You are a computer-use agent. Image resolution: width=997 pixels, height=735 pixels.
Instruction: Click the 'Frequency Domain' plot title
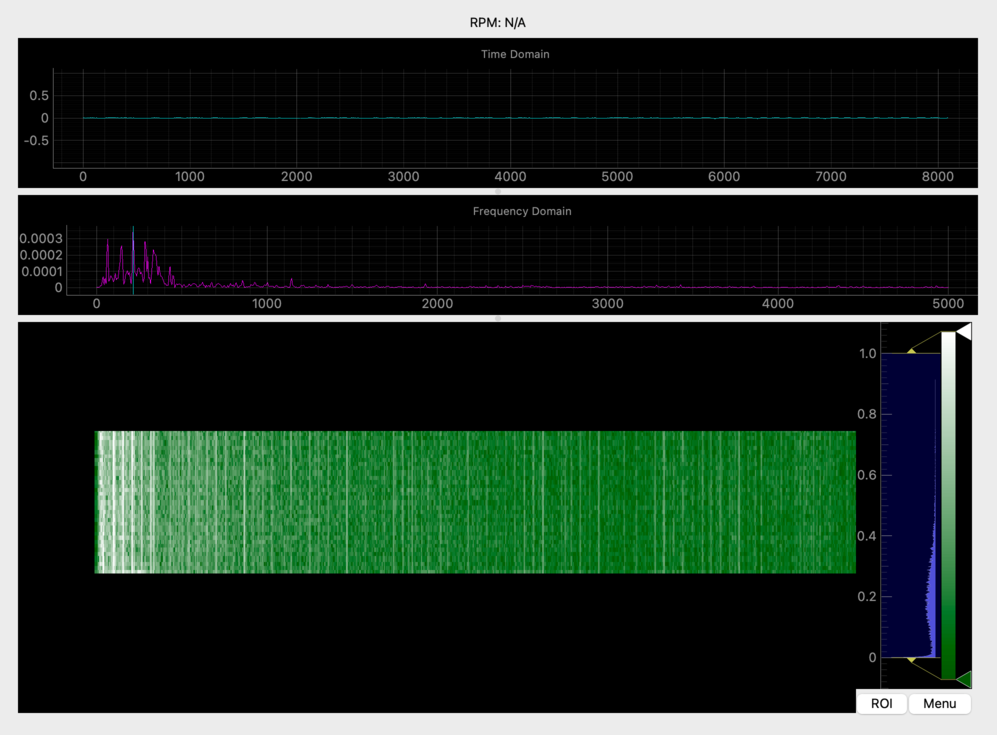[522, 211]
